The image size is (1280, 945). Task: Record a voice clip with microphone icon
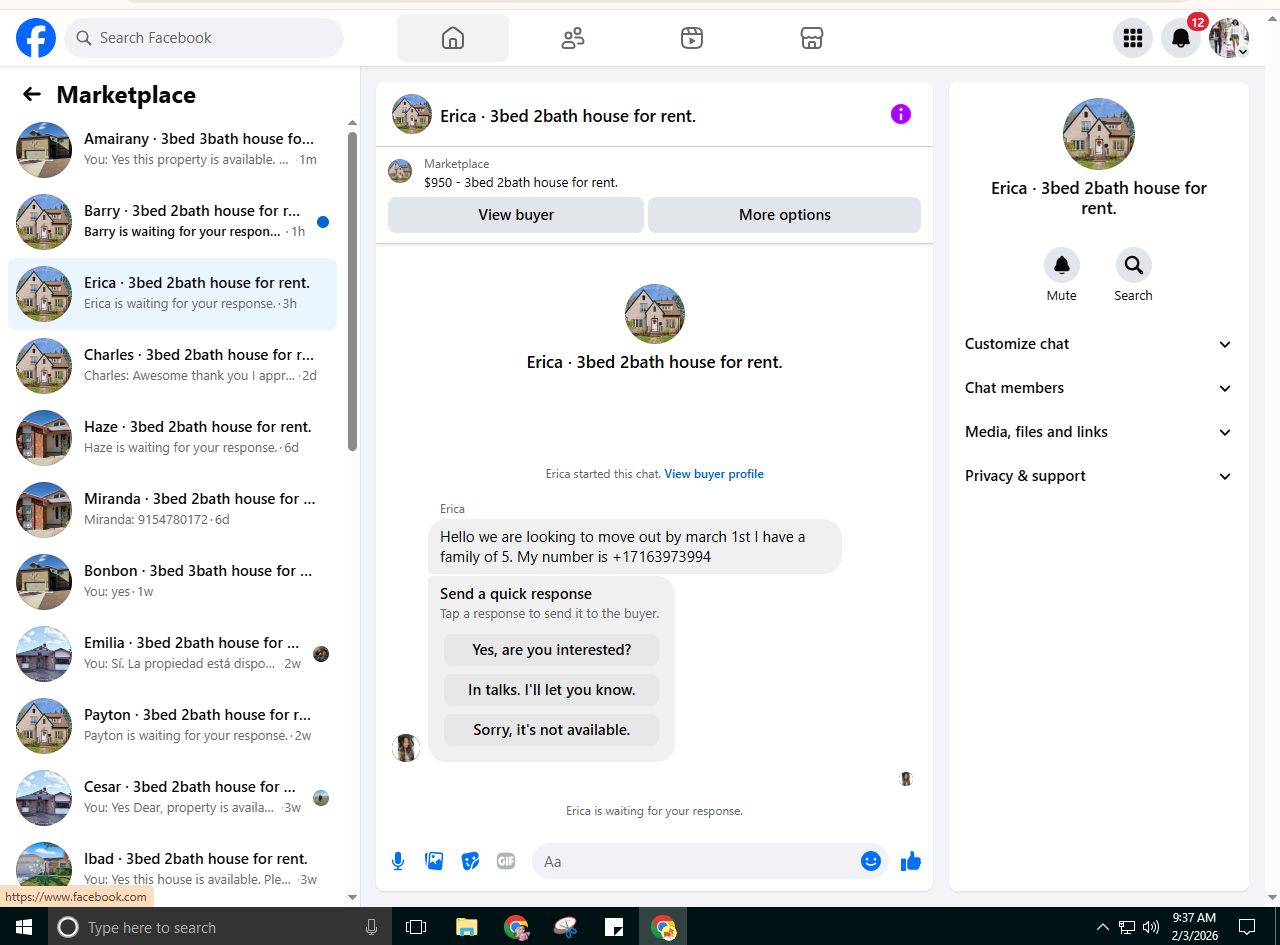(x=398, y=861)
